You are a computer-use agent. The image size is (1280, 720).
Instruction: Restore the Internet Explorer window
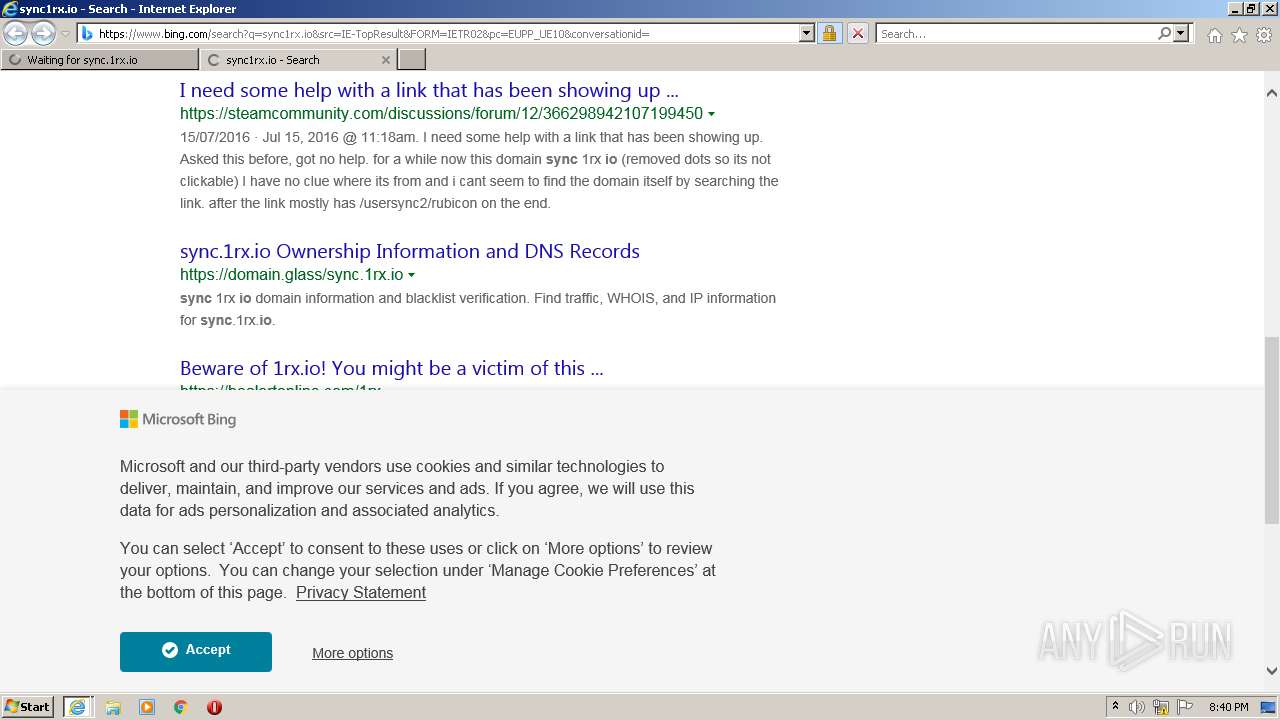tap(1251, 9)
